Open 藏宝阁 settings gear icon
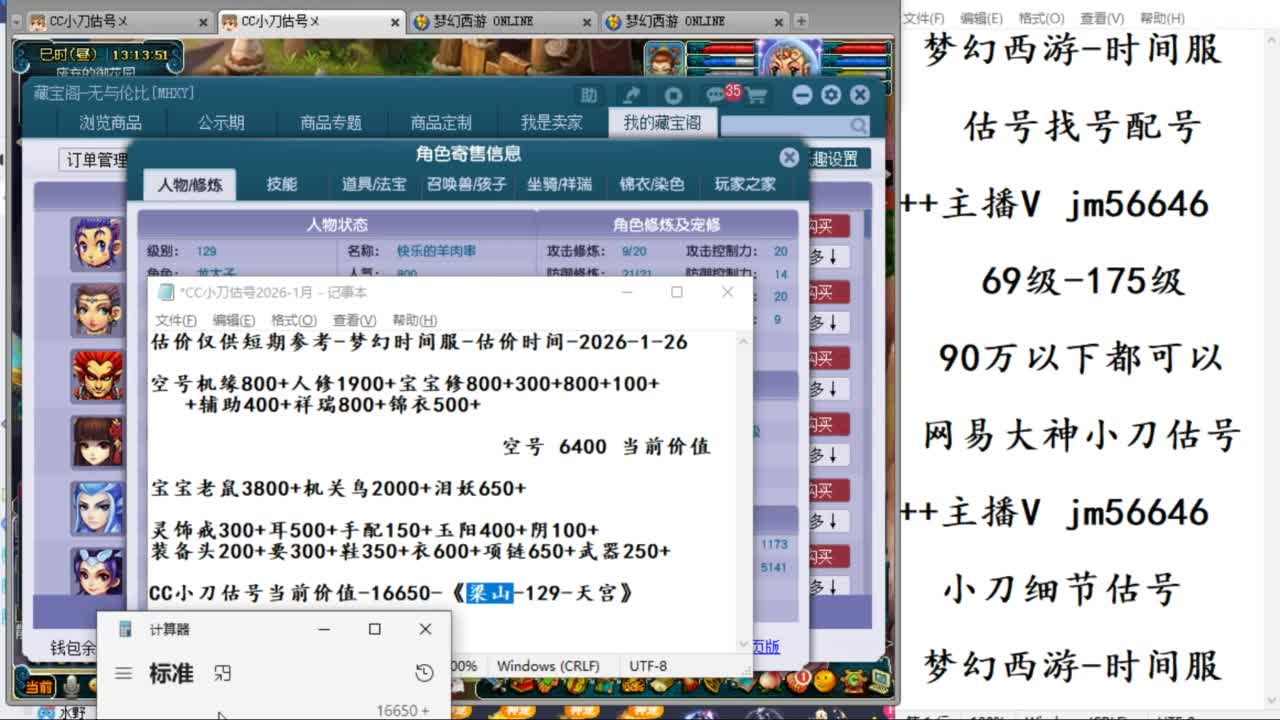Image resolution: width=1280 pixels, height=720 pixels. (831, 95)
